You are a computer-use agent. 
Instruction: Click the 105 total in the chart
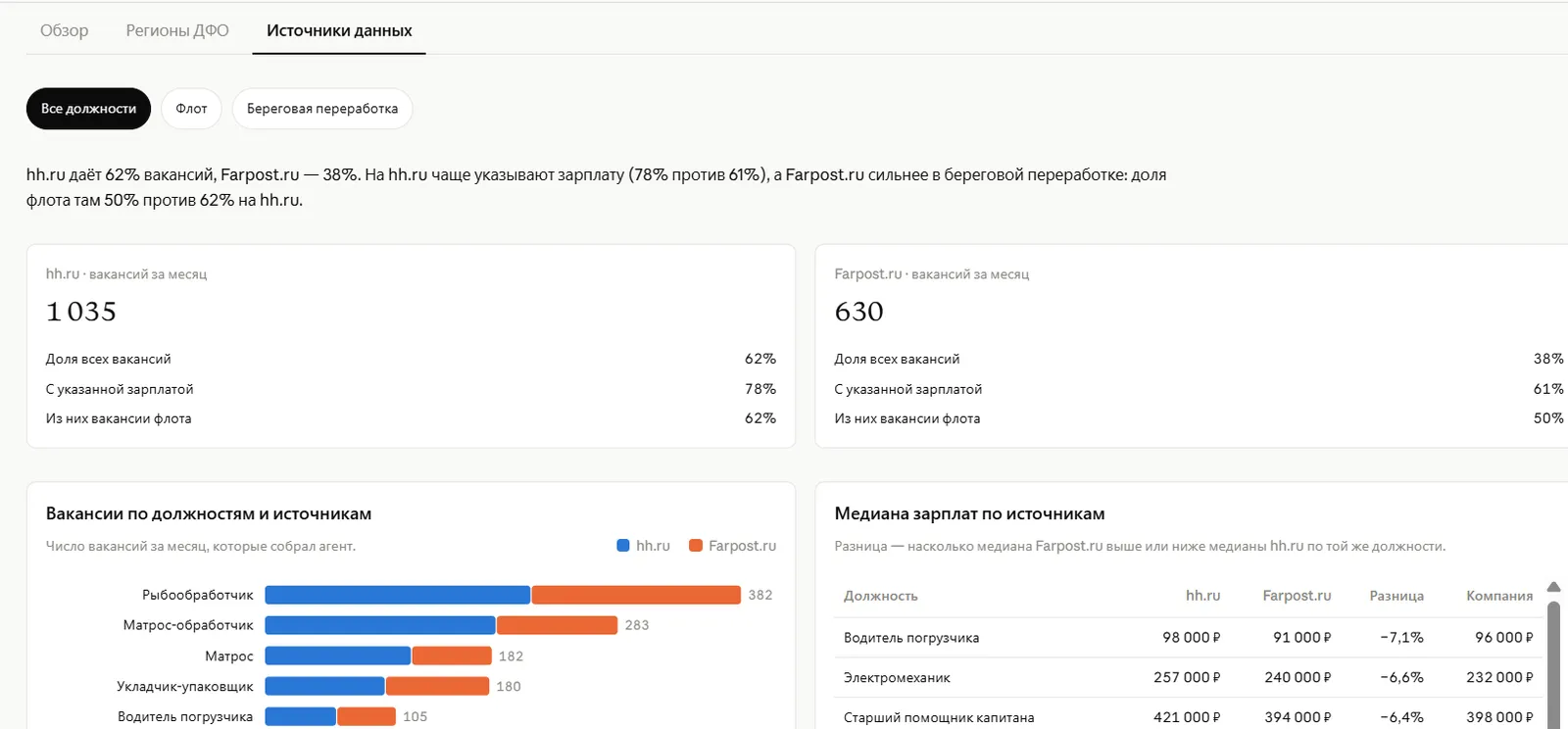click(x=416, y=716)
